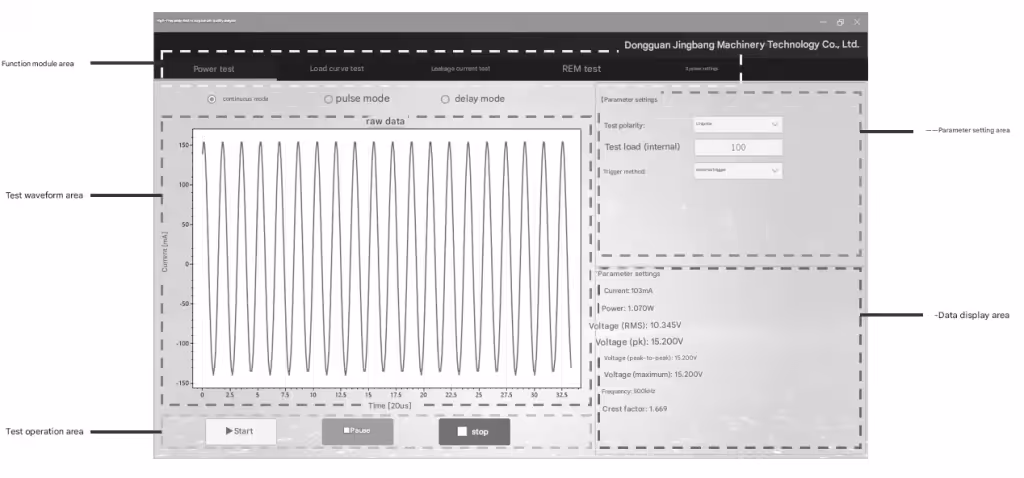This screenshot has height=478, width=1024.
Task: Click the restore window icon
Action: [840, 22]
